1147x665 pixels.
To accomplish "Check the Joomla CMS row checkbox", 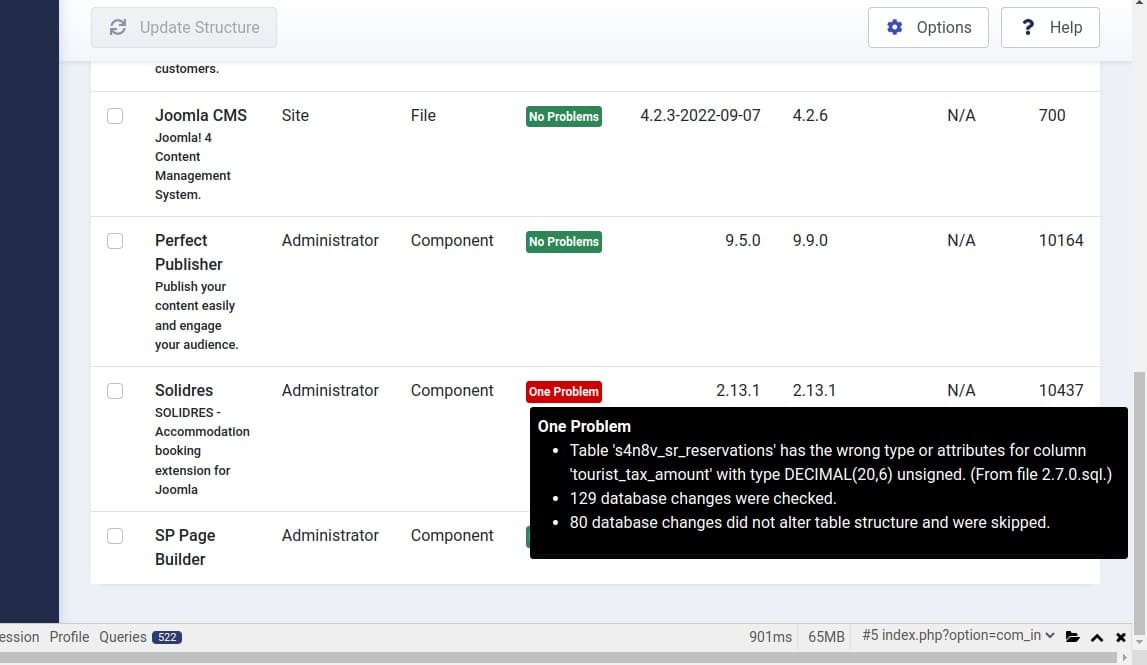I will 115,116.
